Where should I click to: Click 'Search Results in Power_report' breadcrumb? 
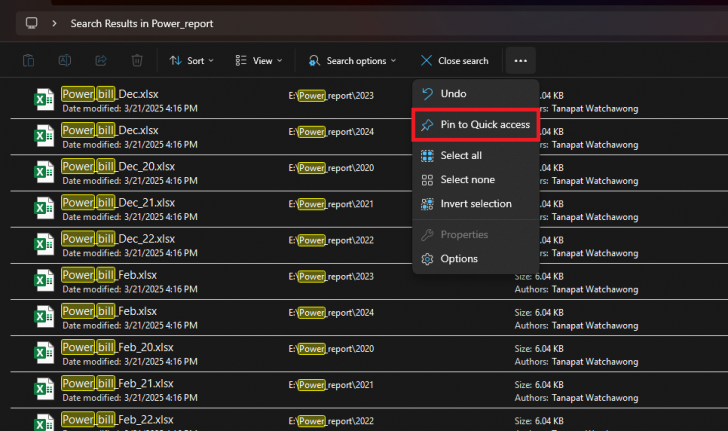142,24
